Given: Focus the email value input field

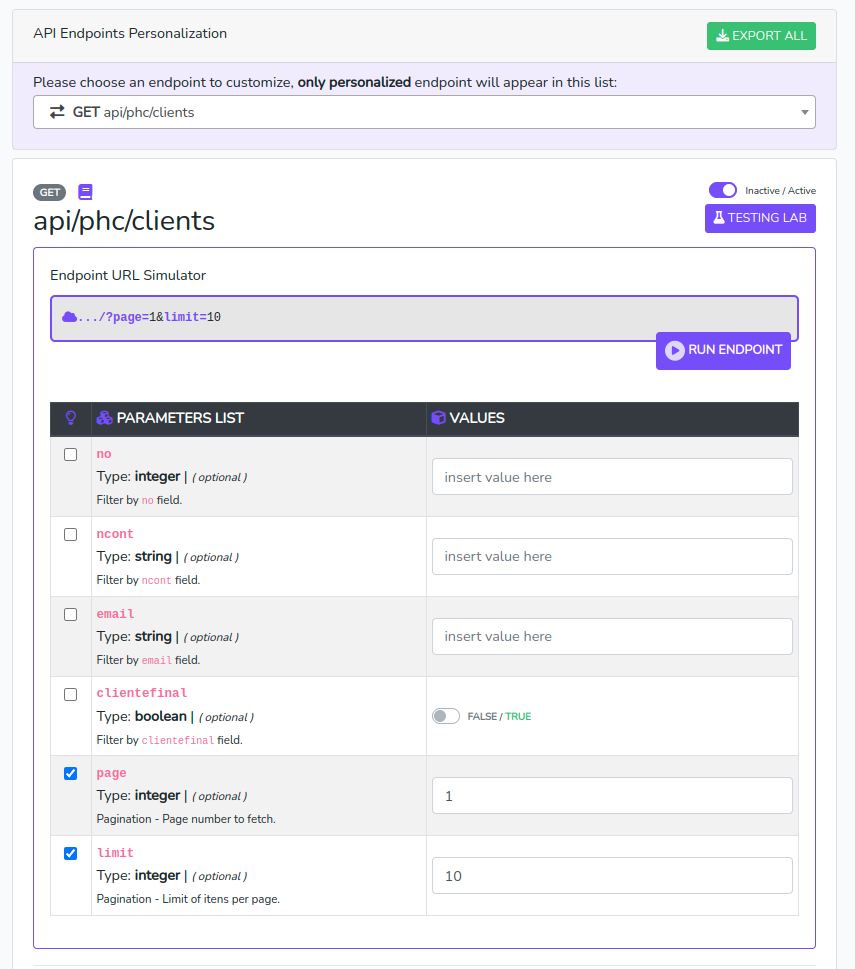Looking at the screenshot, I should coord(612,636).
